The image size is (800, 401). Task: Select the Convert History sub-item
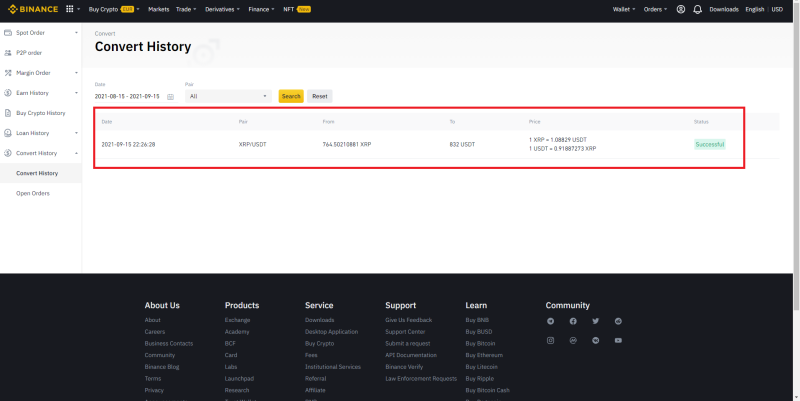click(x=37, y=173)
